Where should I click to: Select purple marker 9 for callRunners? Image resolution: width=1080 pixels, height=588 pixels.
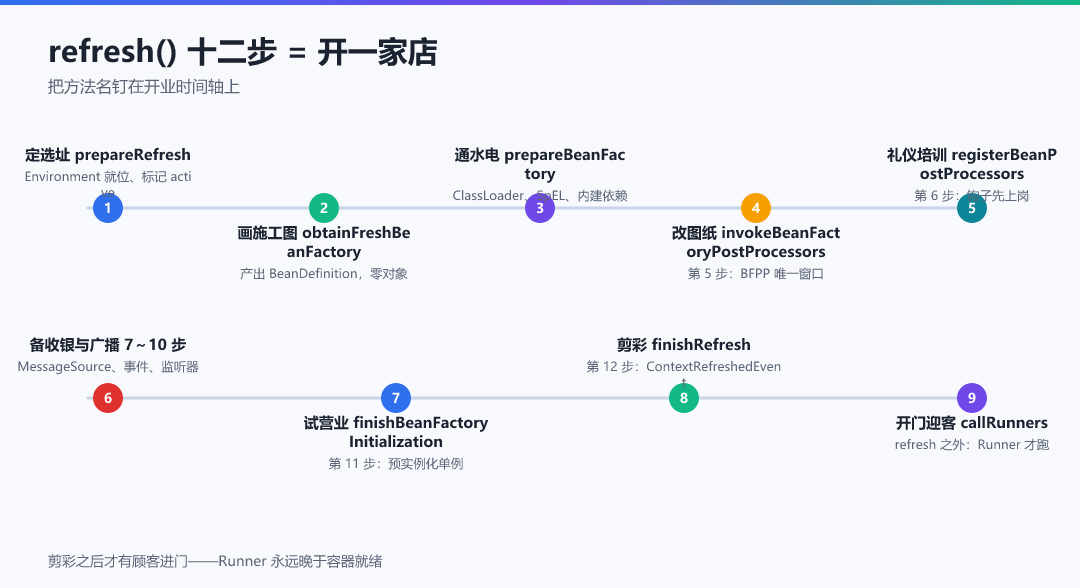pyautogui.click(x=972, y=398)
